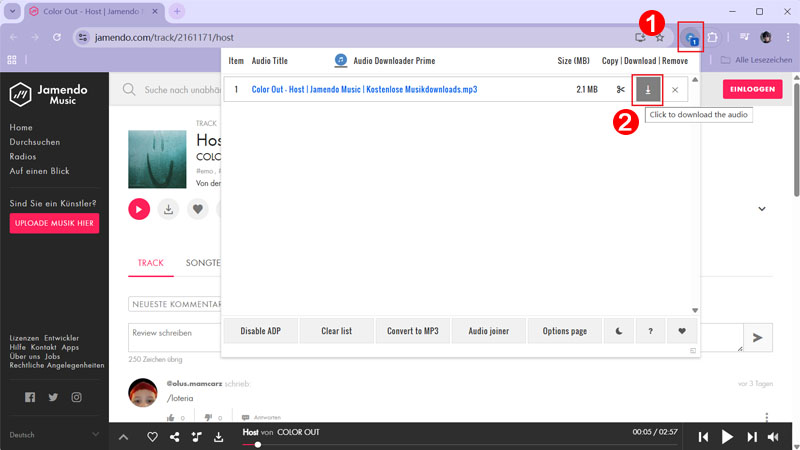The height and width of the screenshot is (450, 800).
Task: Favorite the song in the bottom player bar
Action: point(152,437)
